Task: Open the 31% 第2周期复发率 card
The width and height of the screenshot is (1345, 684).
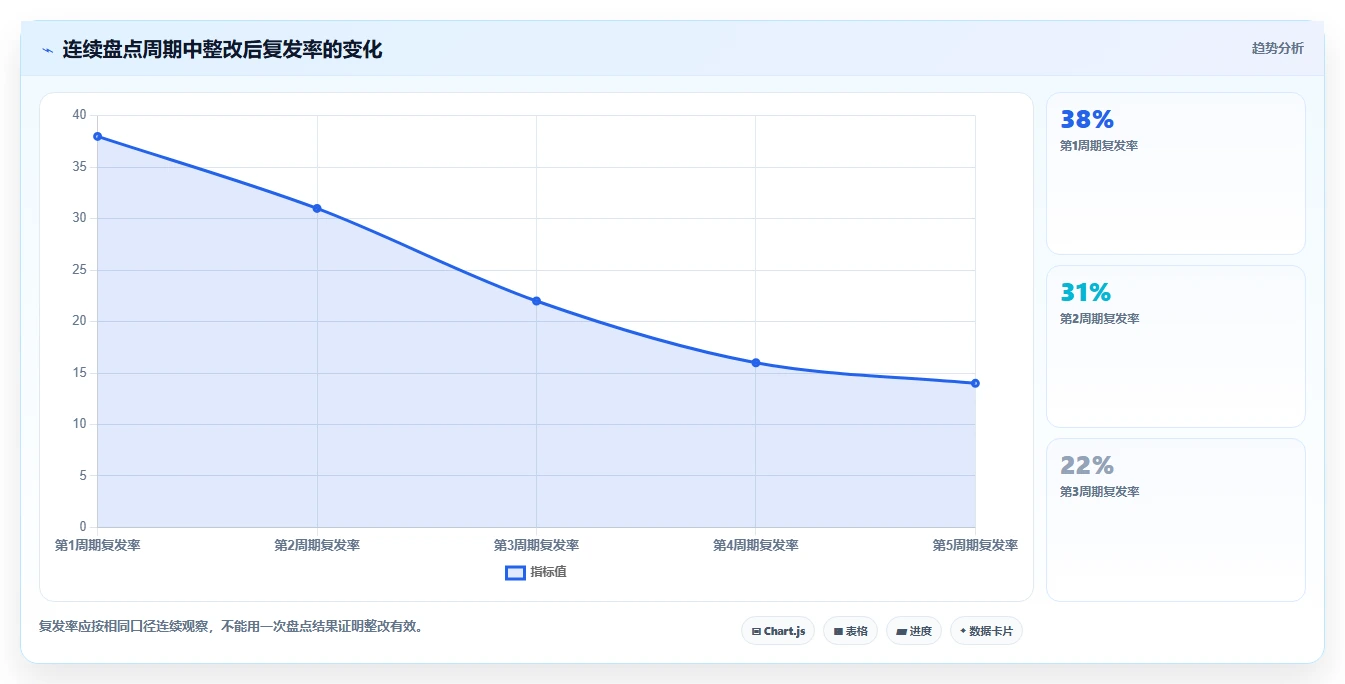Action: point(1175,347)
